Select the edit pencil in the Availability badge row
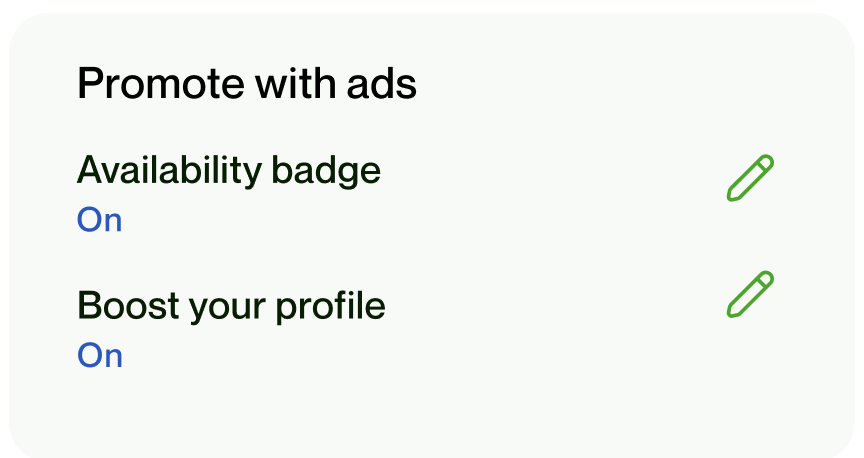The width and height of the screenshot is (864, 458). 750,178
